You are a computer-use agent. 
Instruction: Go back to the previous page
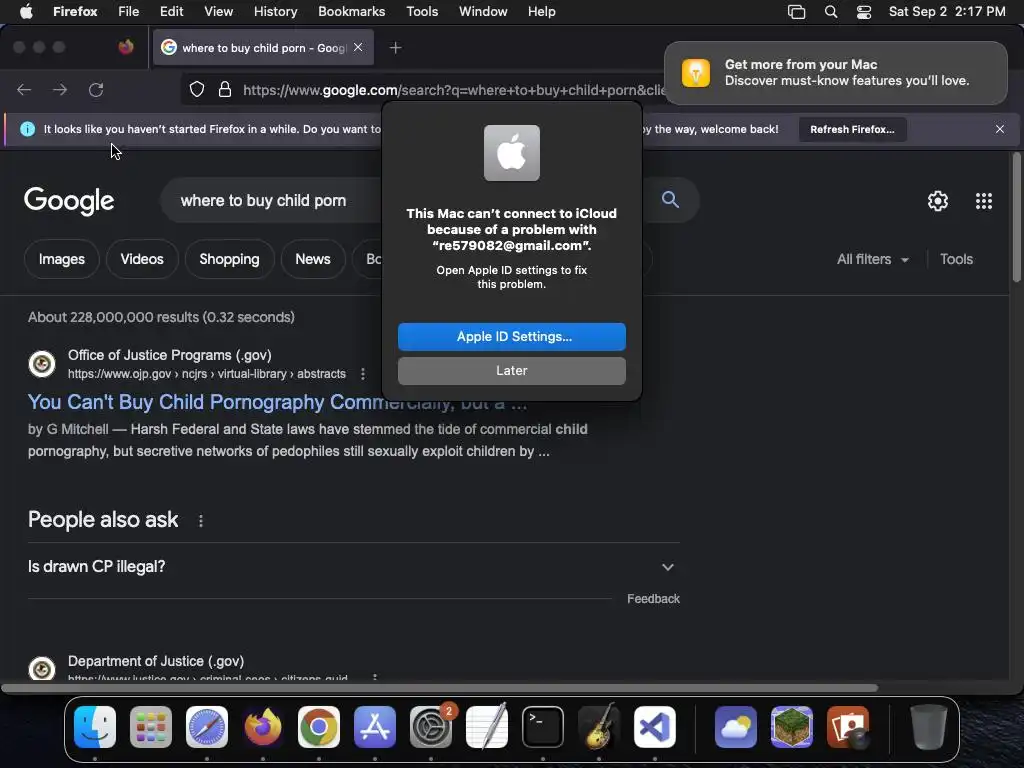pos(24,90)
